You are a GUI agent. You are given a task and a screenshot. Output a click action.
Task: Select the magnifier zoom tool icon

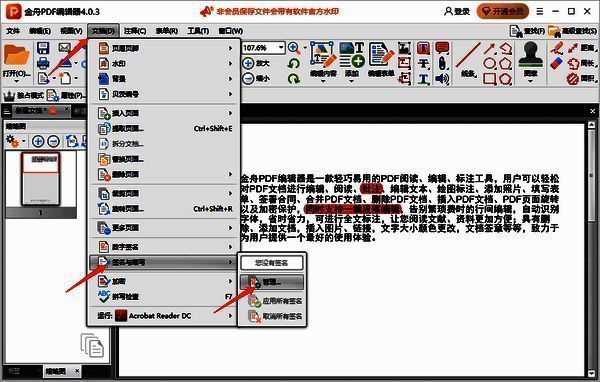click(294, 48)
